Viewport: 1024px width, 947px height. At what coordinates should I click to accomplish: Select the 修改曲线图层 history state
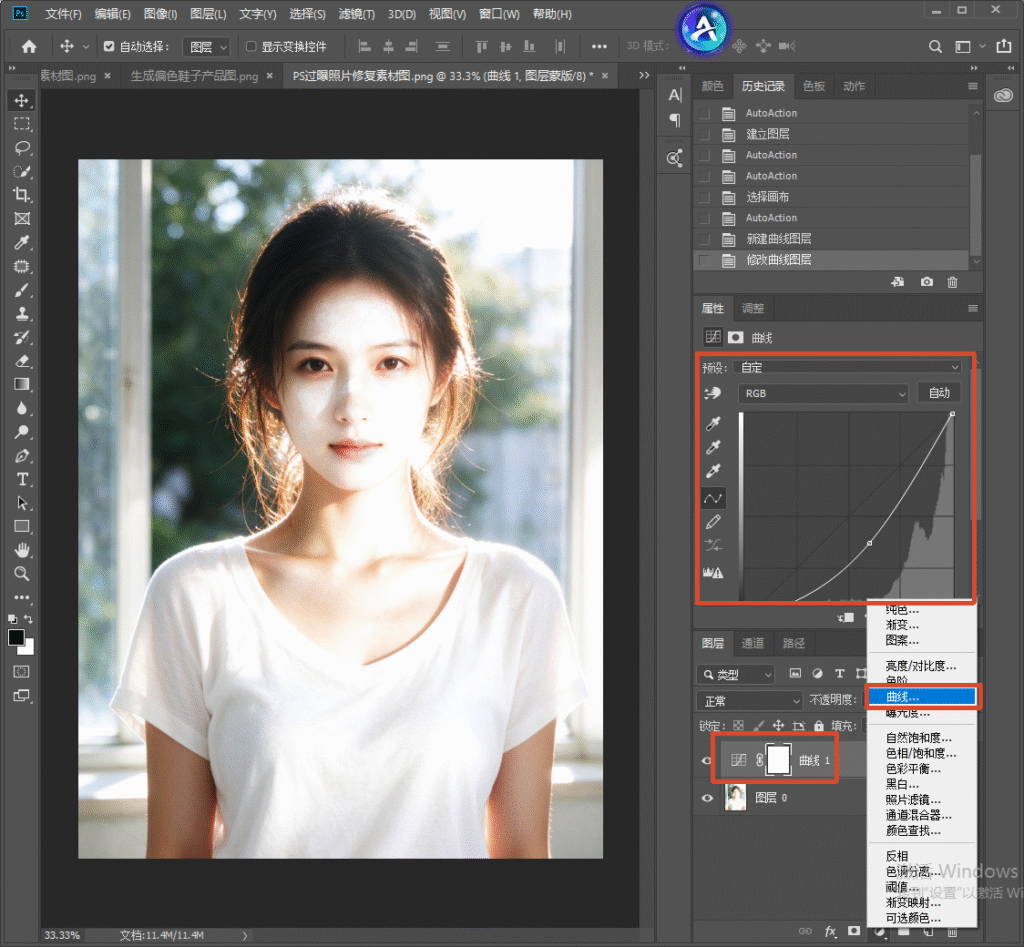point(831,260)
